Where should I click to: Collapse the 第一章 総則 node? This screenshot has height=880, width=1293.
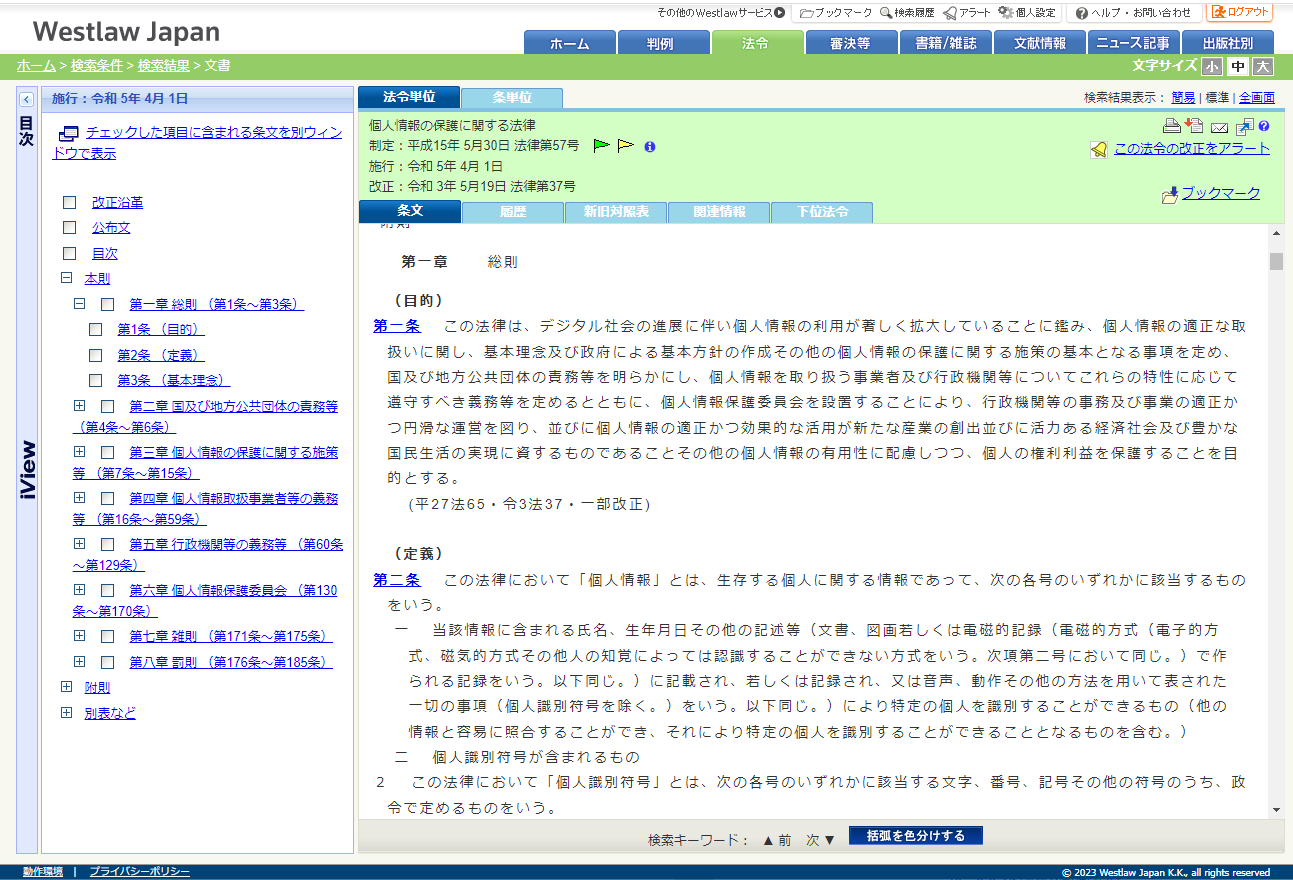coord(80,304)
